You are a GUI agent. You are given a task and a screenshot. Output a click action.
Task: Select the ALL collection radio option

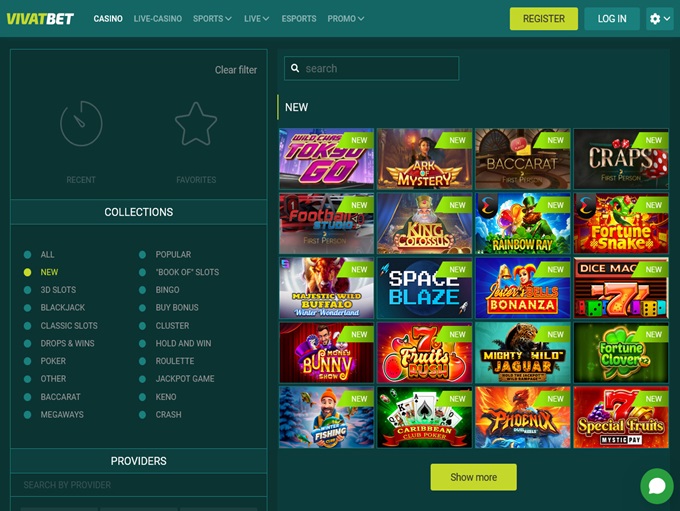pyautogui.click(x=27, y=255)
